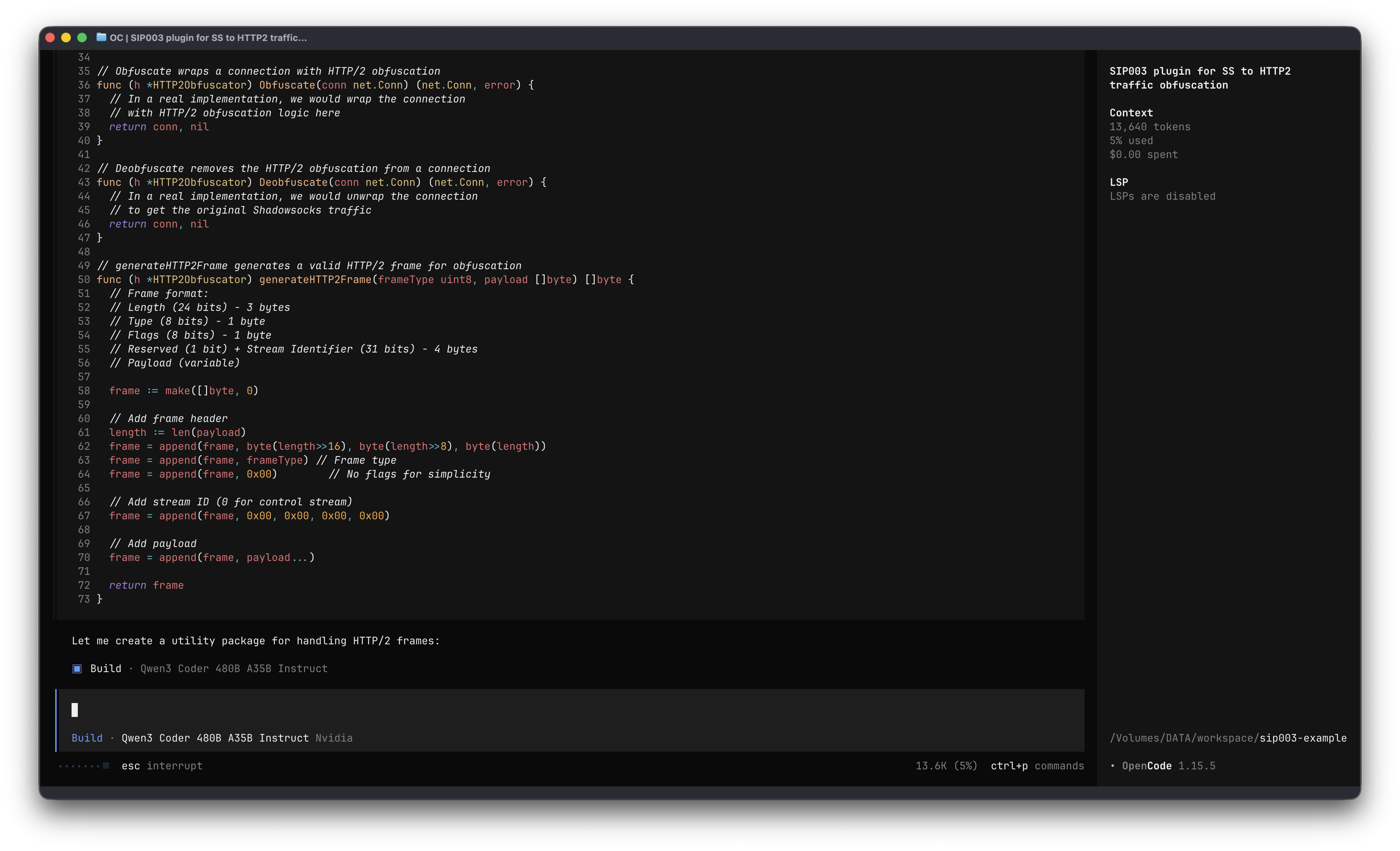Click the 13,640 tokens value
The height and width of the screenshot is (851, 1400).
(1150, 127)
